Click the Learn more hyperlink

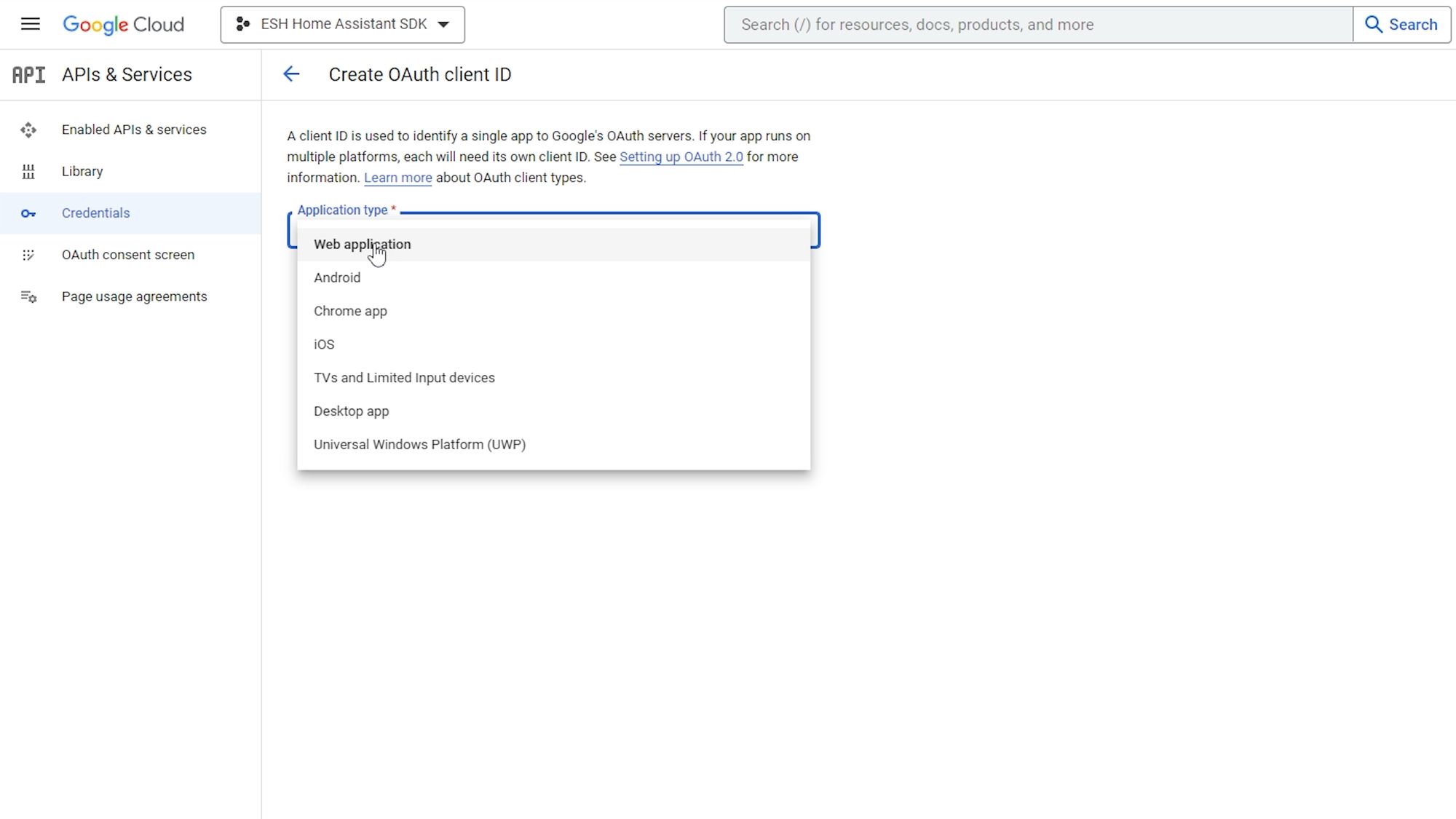tap(398, 177)
